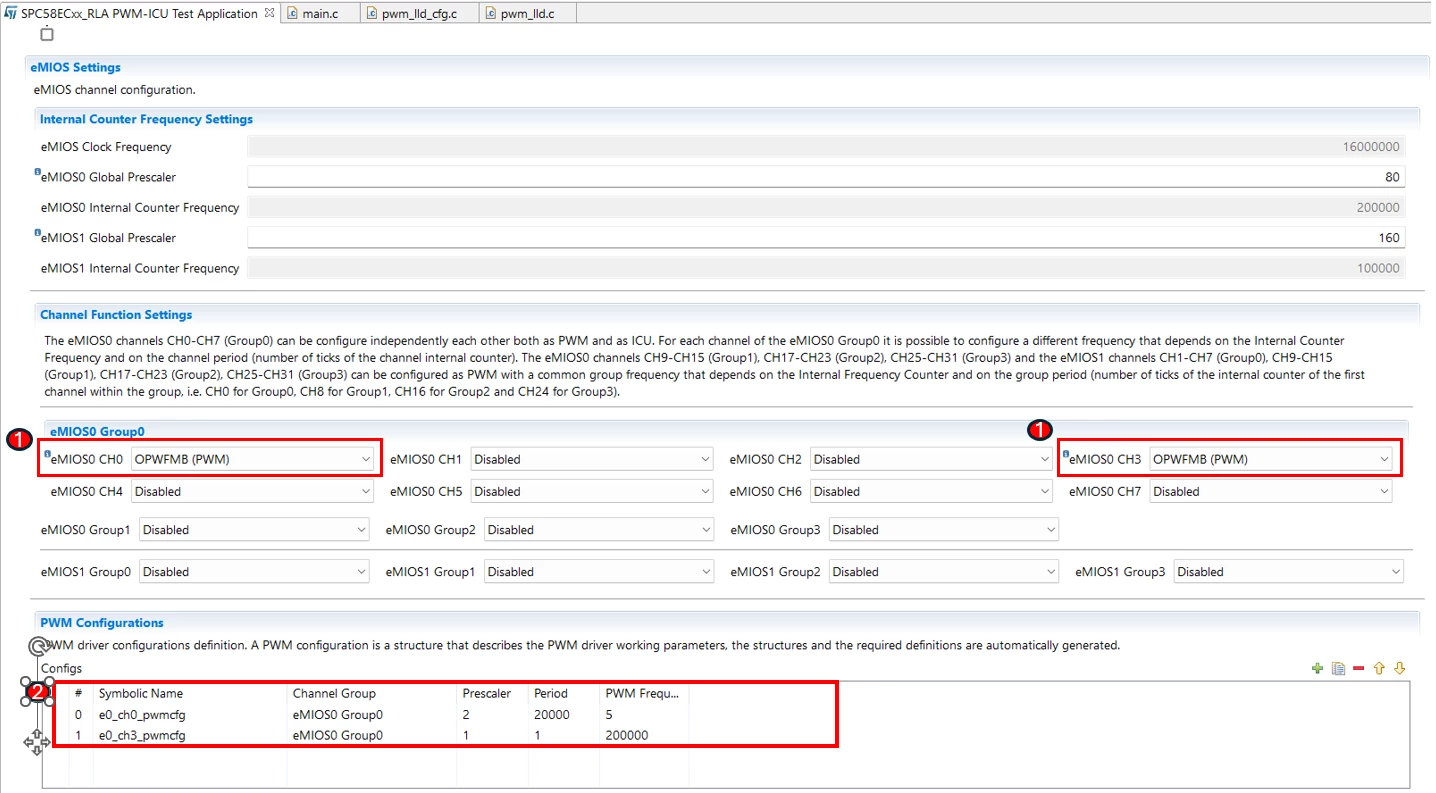1436x793 pixels.
Task: Duplicate the selected PWM config with the copy icon
Action: coord(1338,668)
